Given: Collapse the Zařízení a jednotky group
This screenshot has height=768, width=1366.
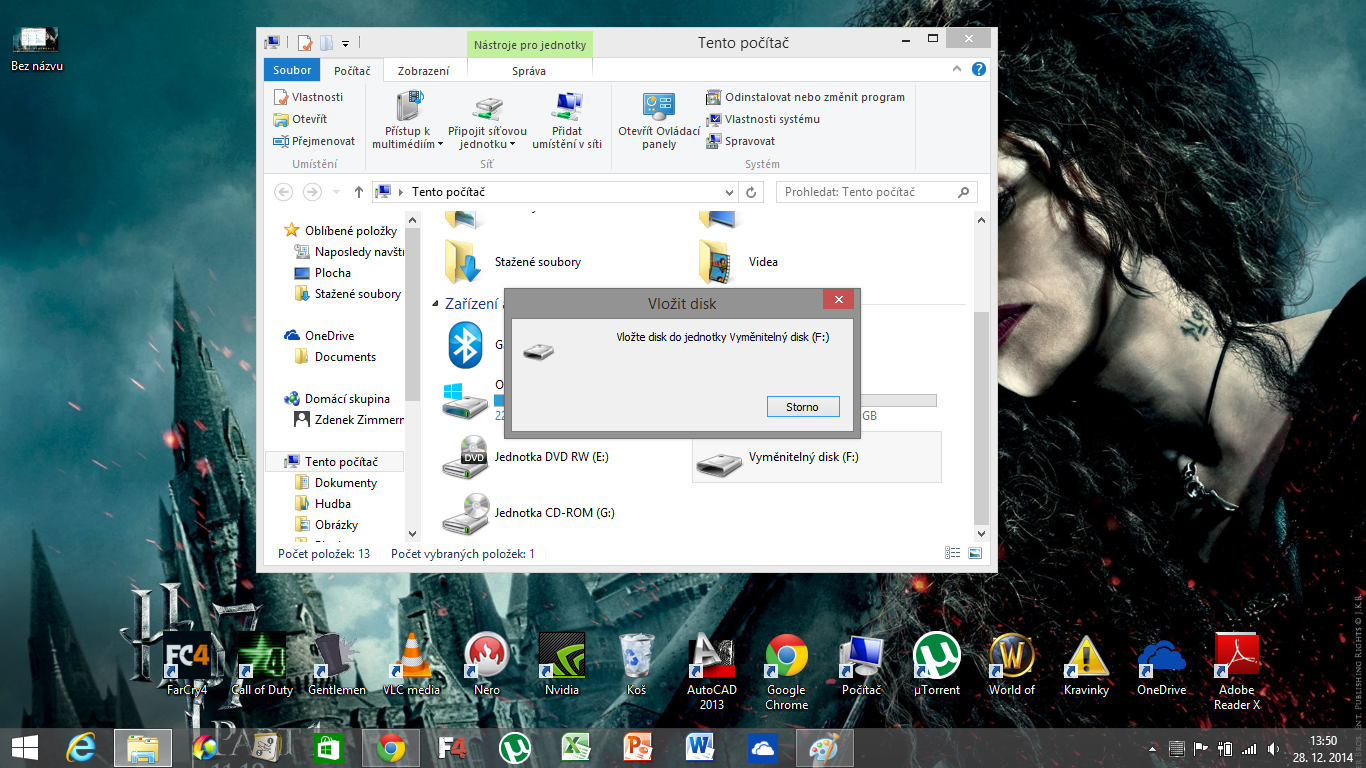Looking at the screenshot, I should tap(435, 303).
